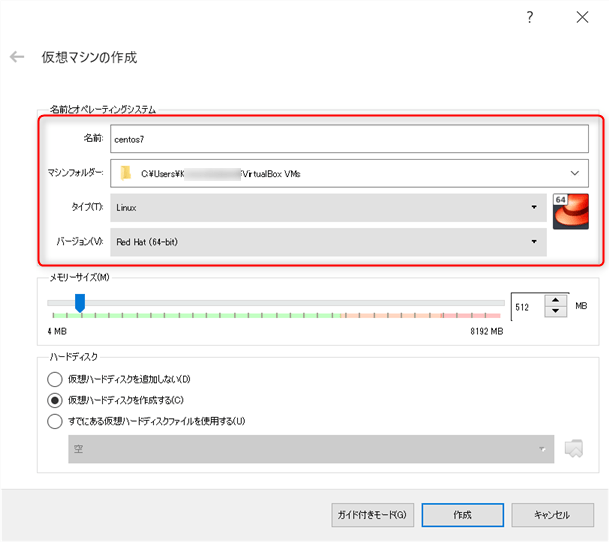Click the Red Hat 64-bit OS icon
Viewport: 609px width, 542px height.
571,211
